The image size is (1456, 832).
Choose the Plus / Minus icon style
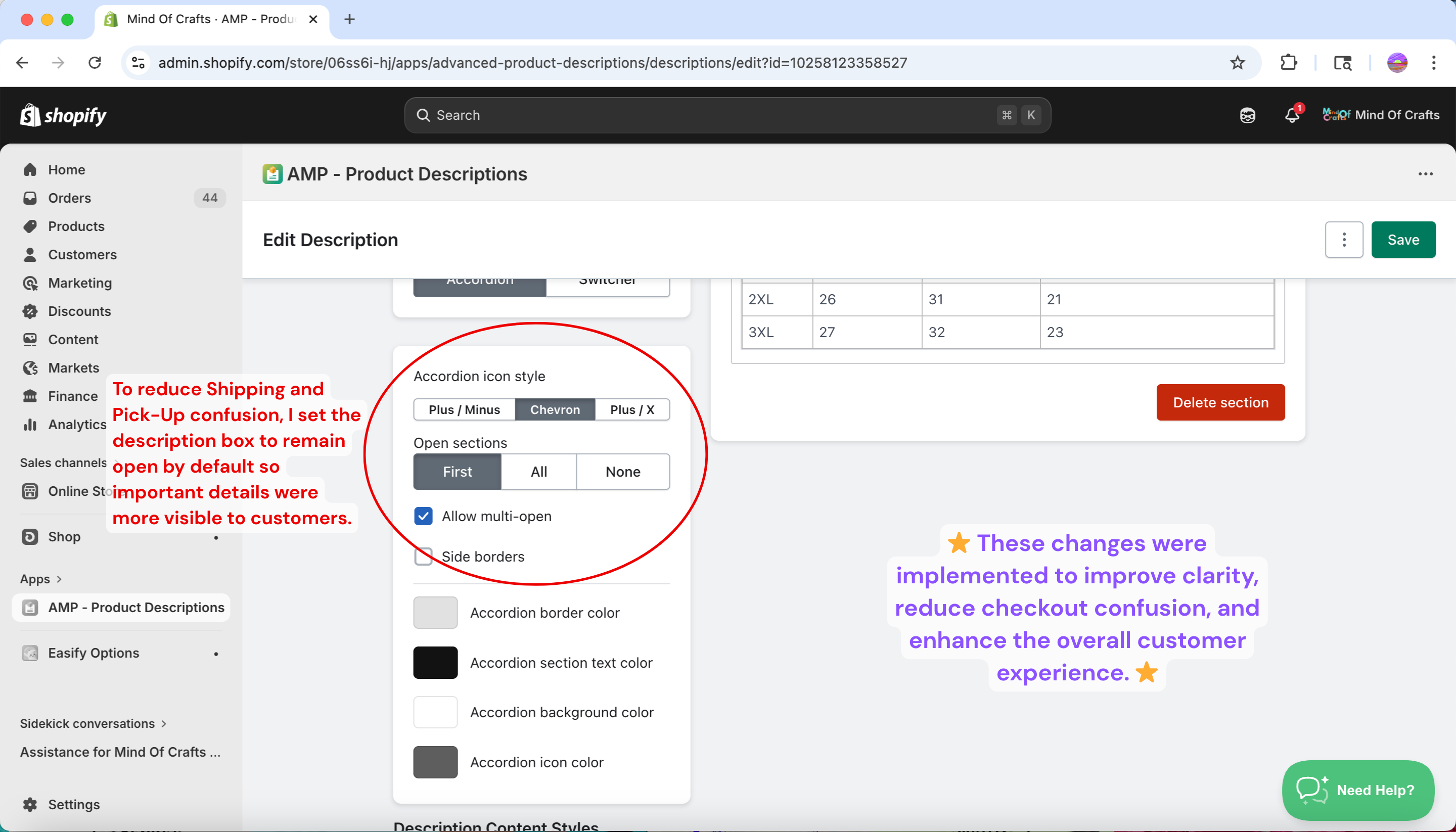[464, 409]
